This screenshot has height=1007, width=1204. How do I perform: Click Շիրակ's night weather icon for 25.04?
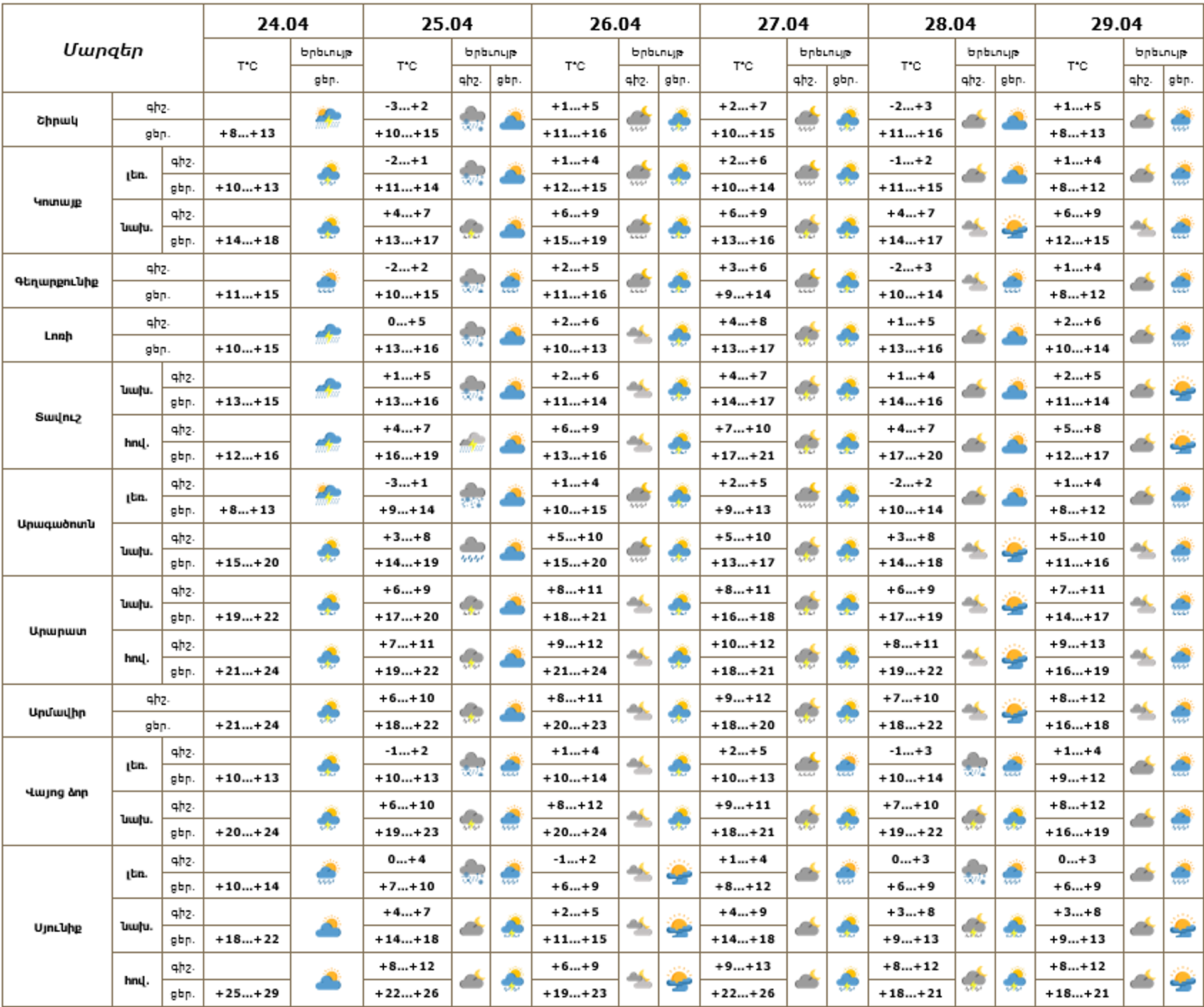[472, 119]
